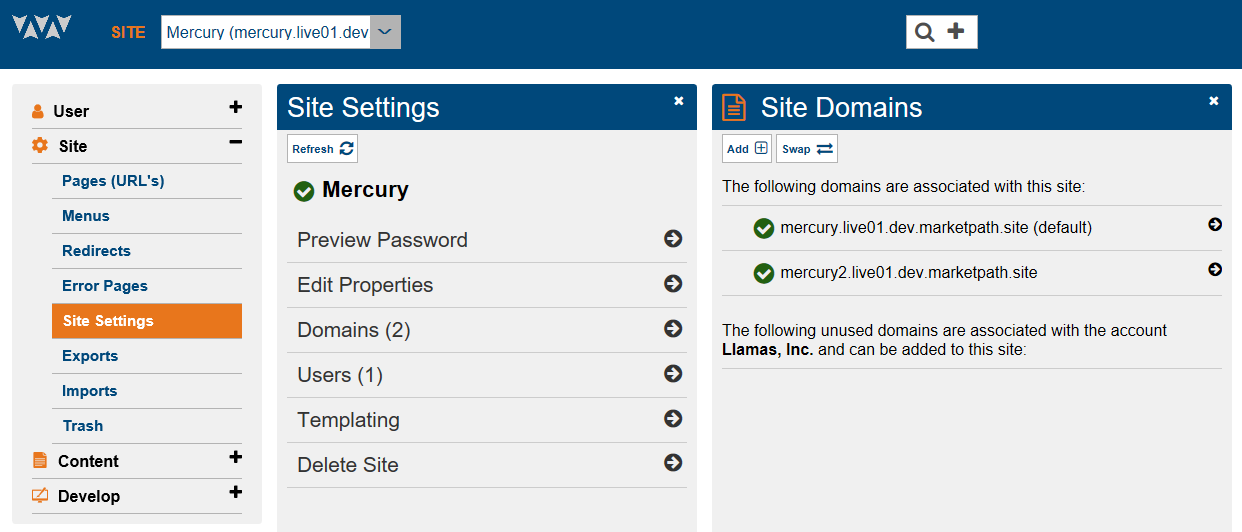Click arrow icon next to Delete Site
The height and width of the screenshot is (532, 1242).
click(x=673, y=463)
